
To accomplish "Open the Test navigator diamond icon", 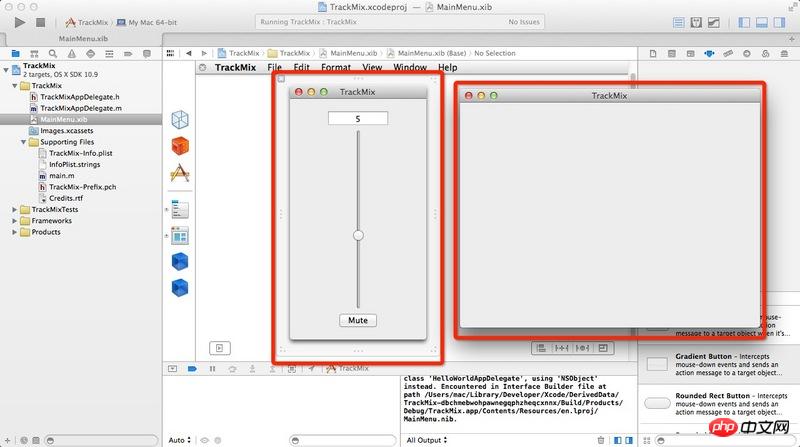I will 90,54.
